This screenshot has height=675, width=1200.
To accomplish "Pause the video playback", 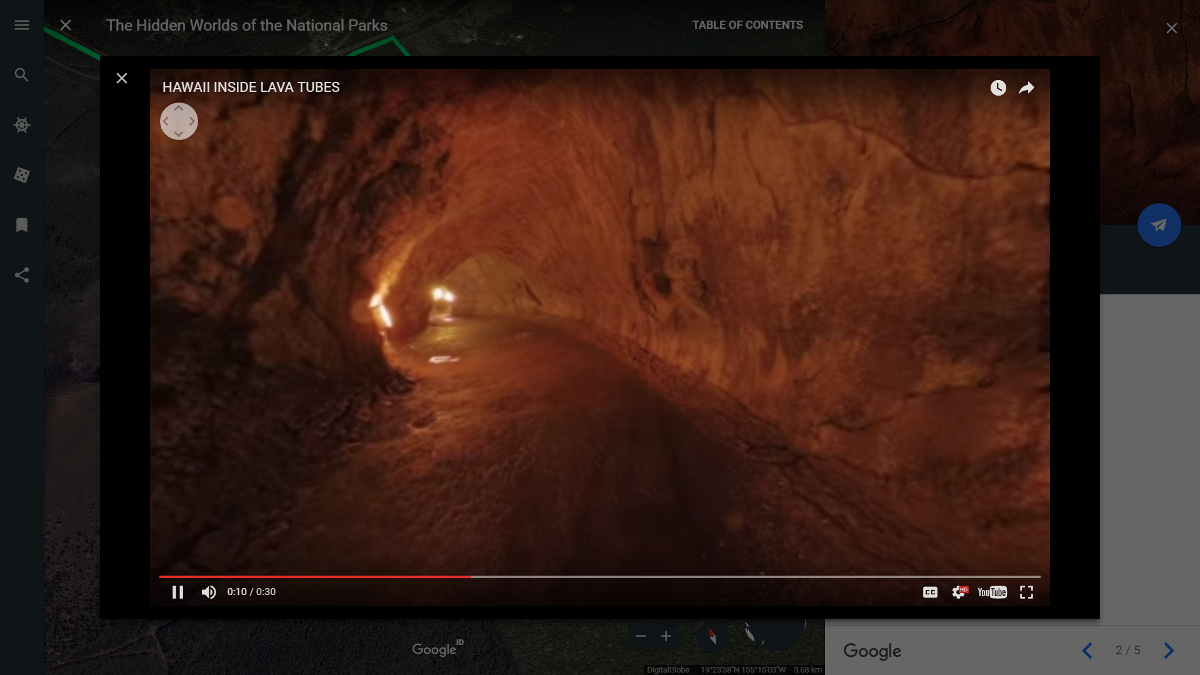I will [178, 592].
